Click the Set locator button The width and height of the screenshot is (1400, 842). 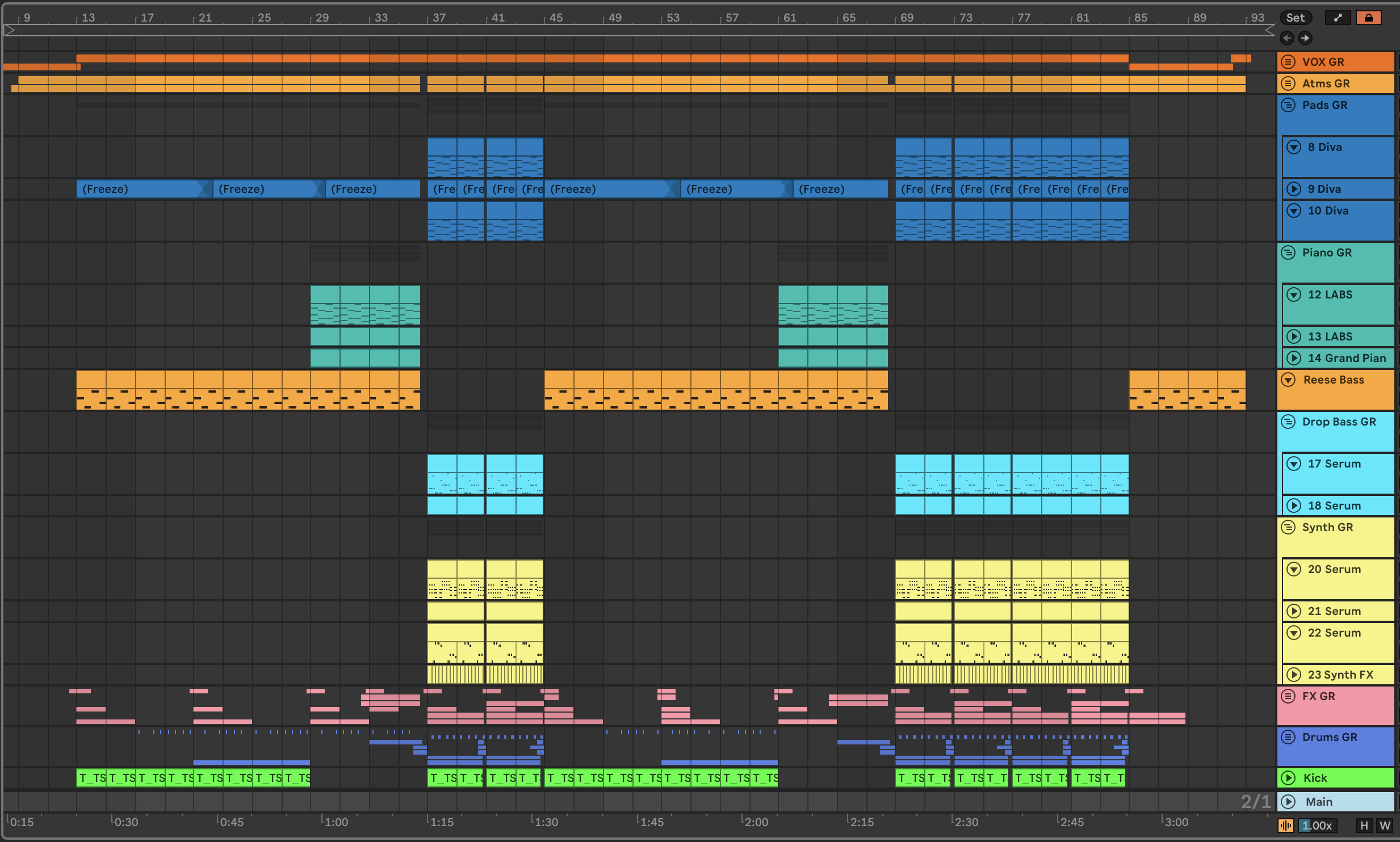1295,18
